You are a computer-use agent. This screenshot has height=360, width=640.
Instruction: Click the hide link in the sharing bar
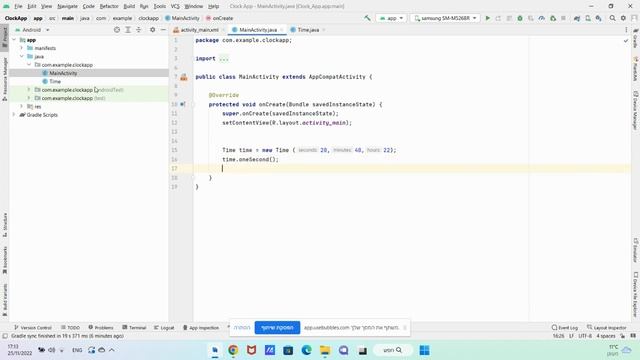point(242,327)
